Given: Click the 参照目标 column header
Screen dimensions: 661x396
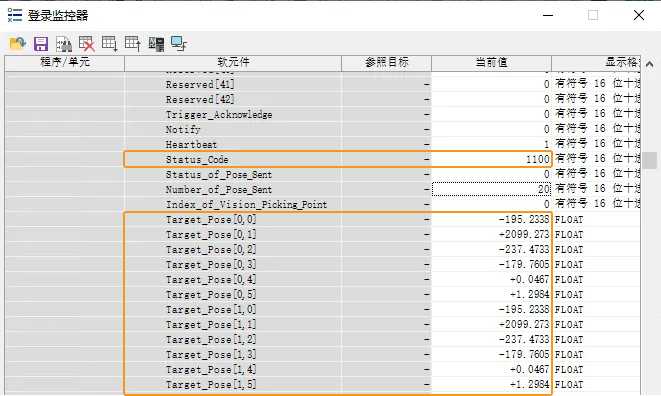Looking at the screenshot, I should click(x=386, y=63).
